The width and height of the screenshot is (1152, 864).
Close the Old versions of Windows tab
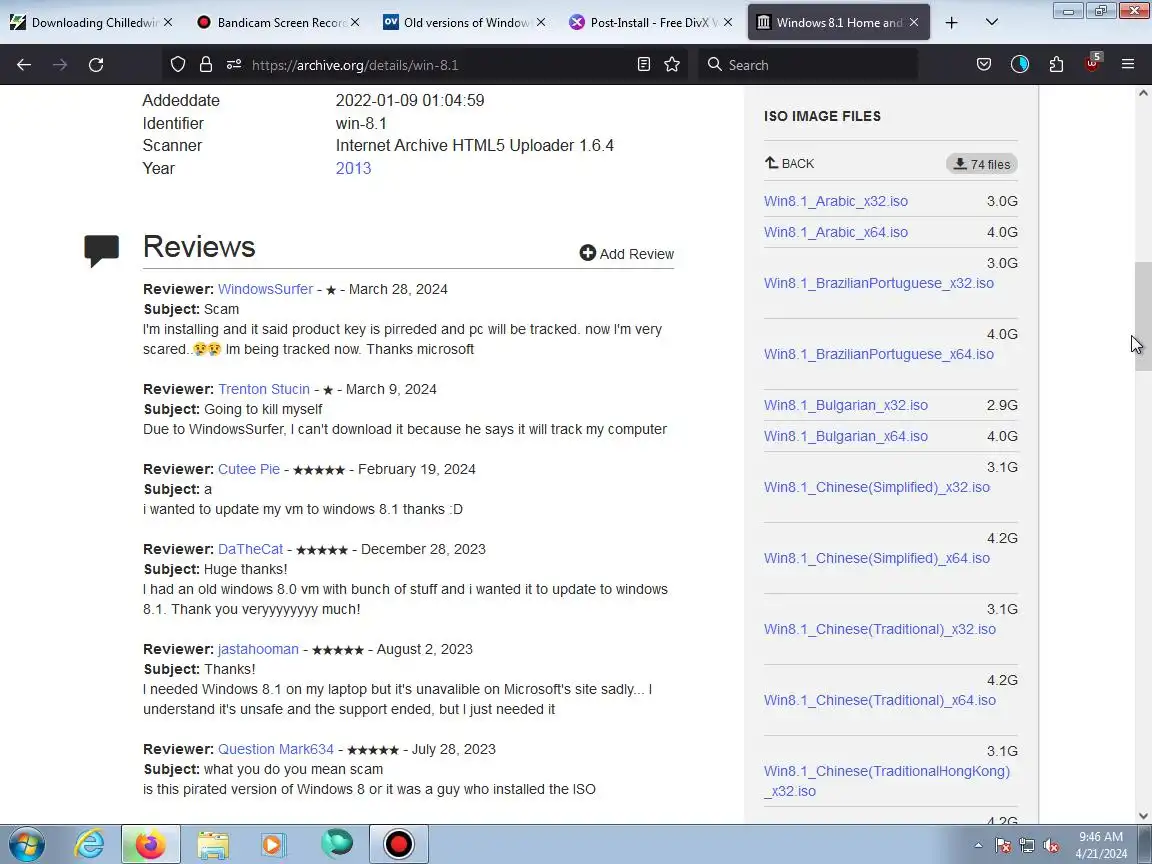541,22
